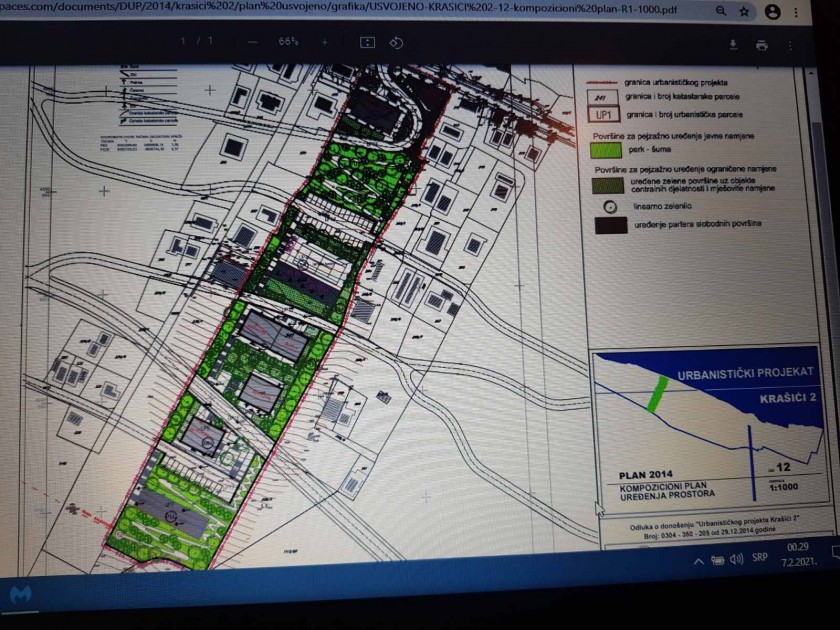Rotate the PDF counterclockwise
Screen dimensions: 840x630
click(x=396, y=43)
